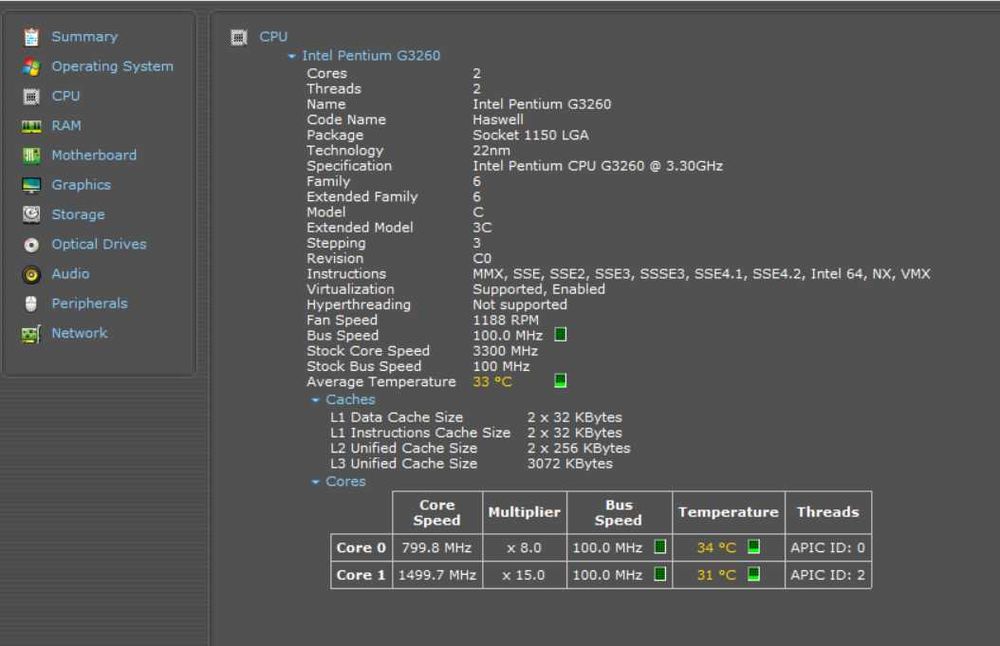The height and width of the screenshot is (646, 1000).
Task: Click the 3072 KBytes L3 cache value
Action: coord(570,464)
